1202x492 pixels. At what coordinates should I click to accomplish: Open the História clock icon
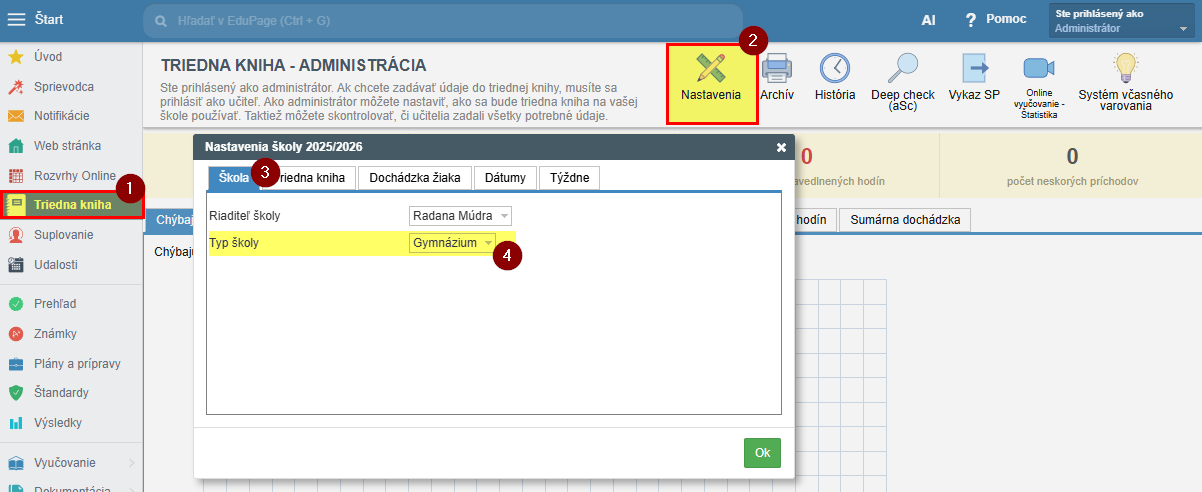point(835,78)
